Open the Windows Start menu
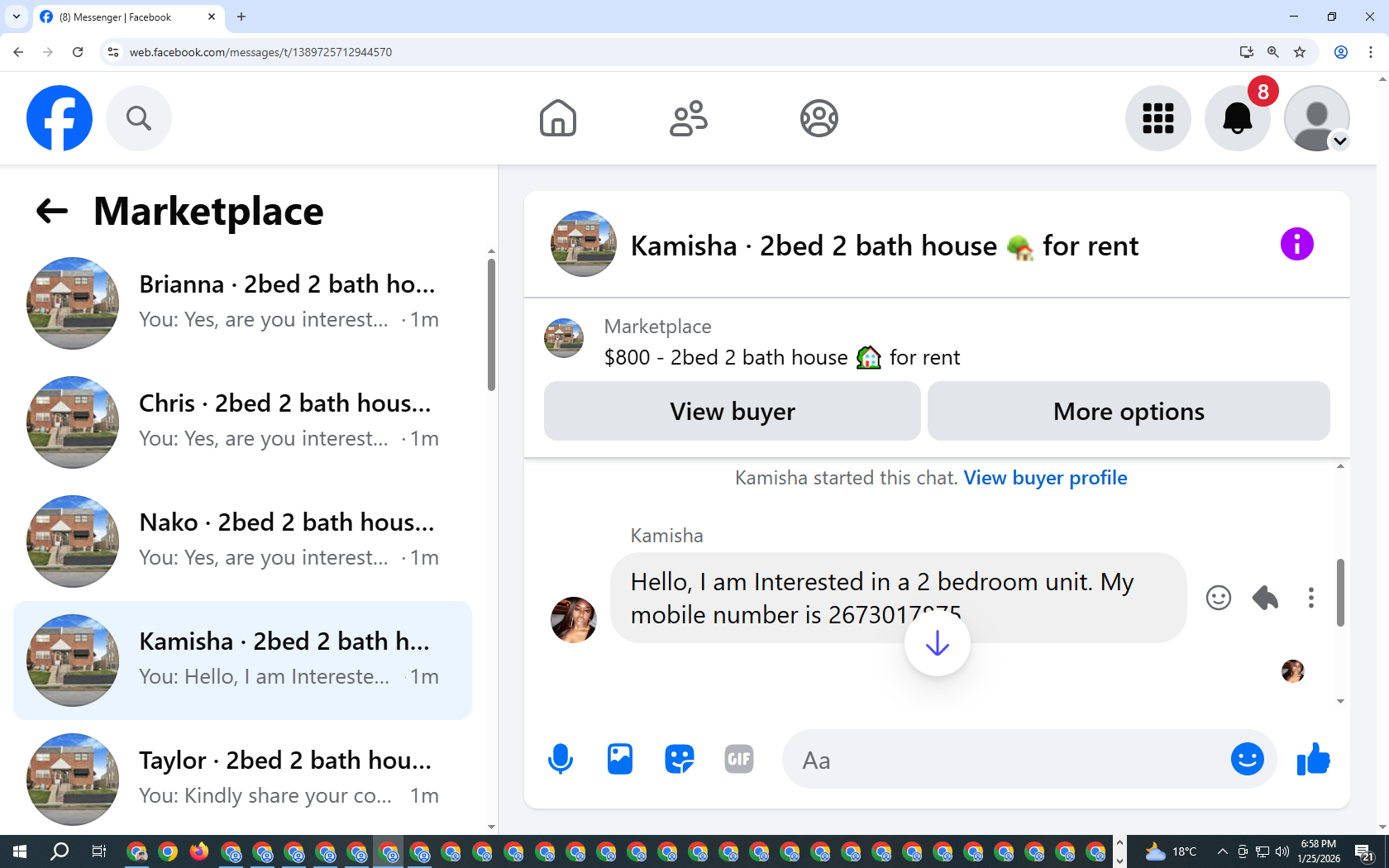The width and height of the screenshot is (1389, 868). click(x=20, y=851)
